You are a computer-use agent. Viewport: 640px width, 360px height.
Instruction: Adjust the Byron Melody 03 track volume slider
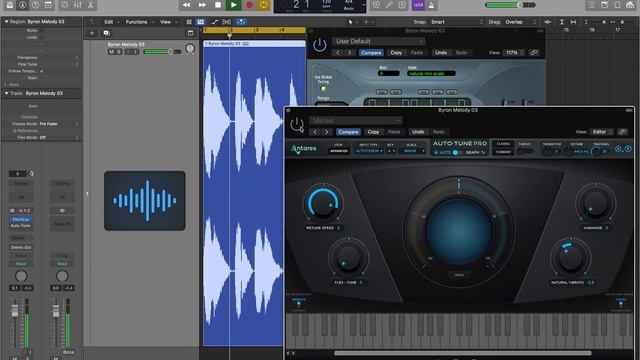click(x=162, y=52)
